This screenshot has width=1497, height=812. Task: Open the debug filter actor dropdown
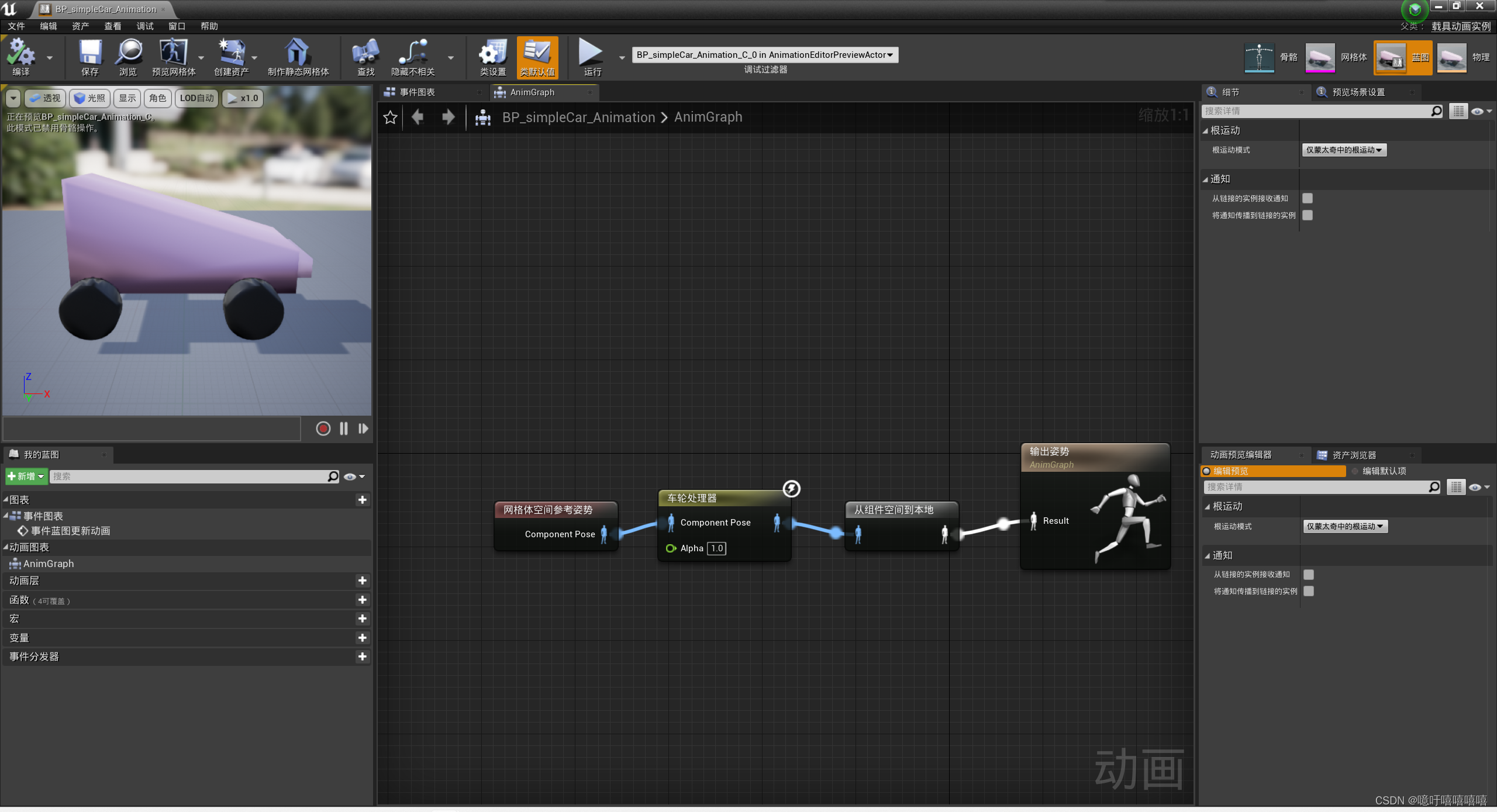765,55
